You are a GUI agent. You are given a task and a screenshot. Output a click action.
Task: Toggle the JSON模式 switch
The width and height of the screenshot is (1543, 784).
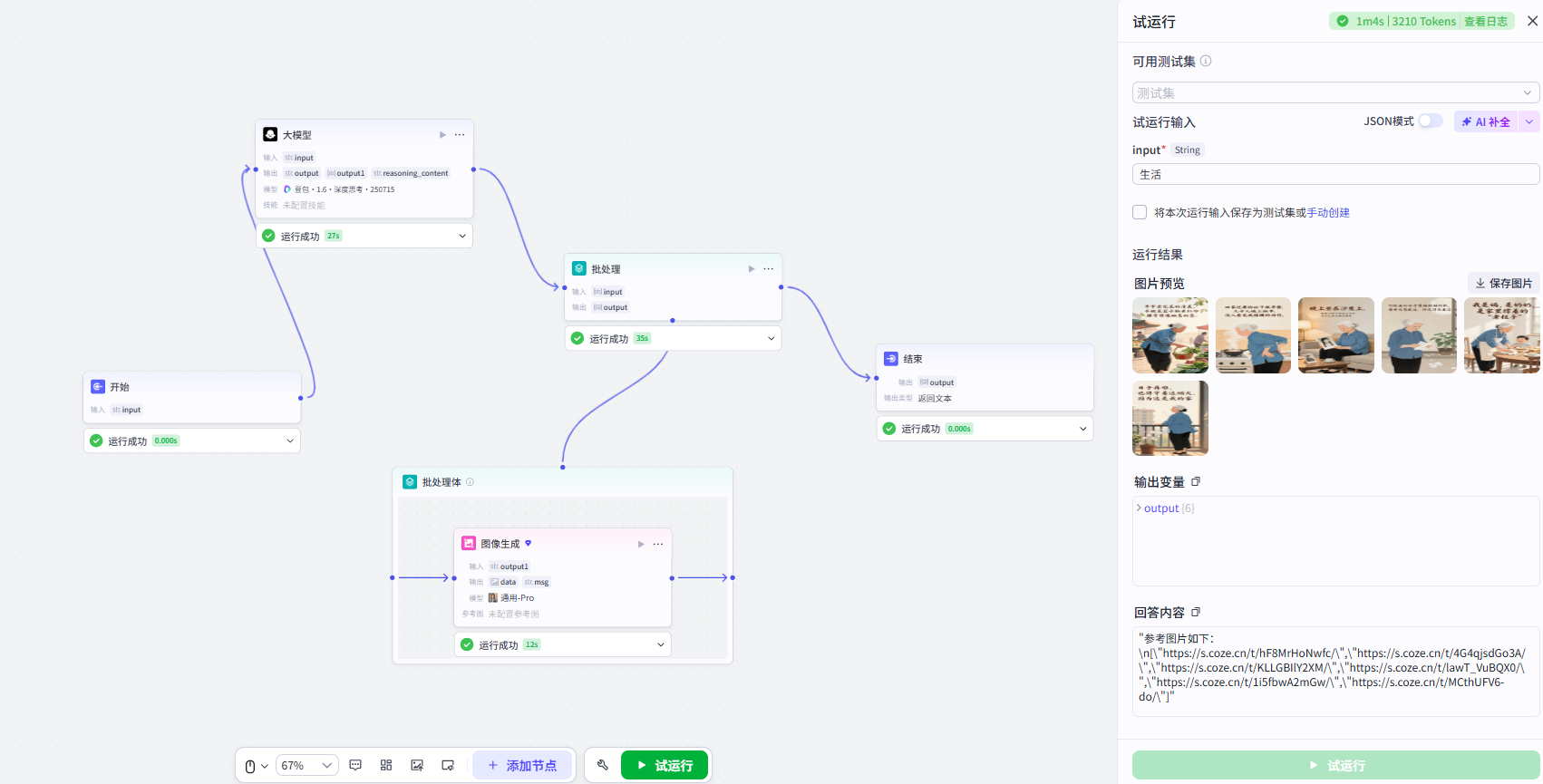(x=1431, y=121)
